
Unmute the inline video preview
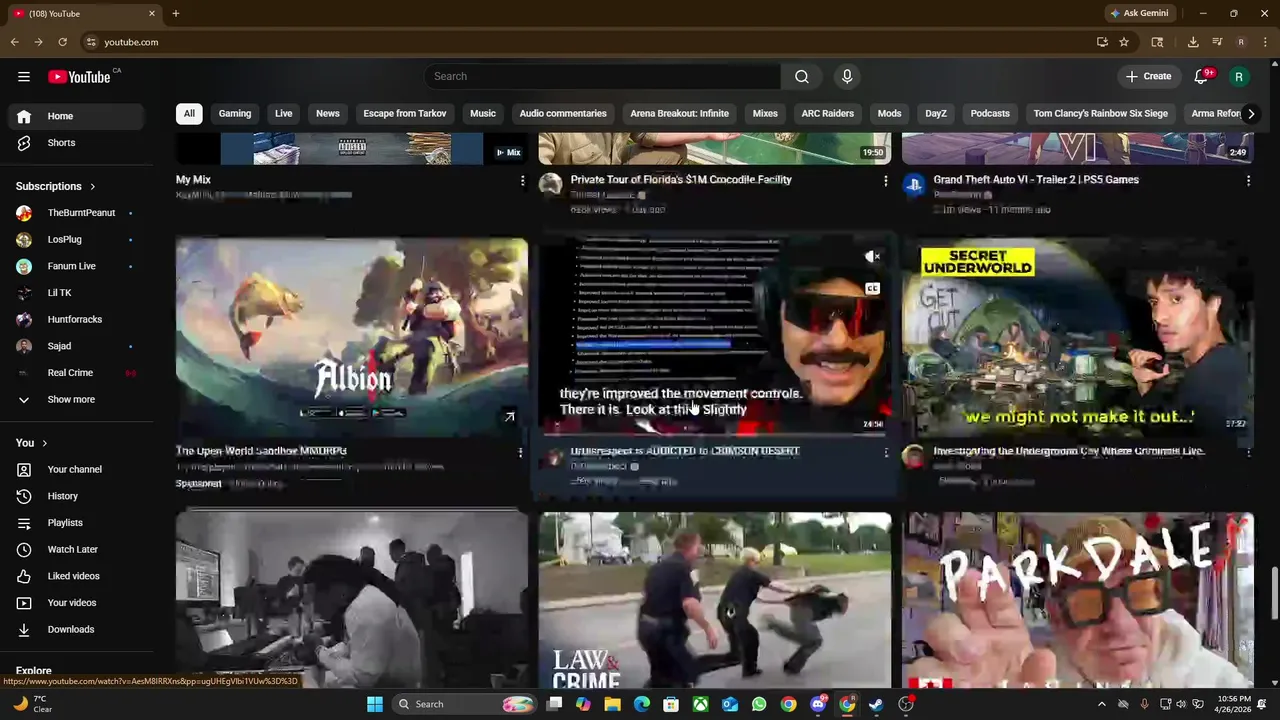[x=873, y=257]
